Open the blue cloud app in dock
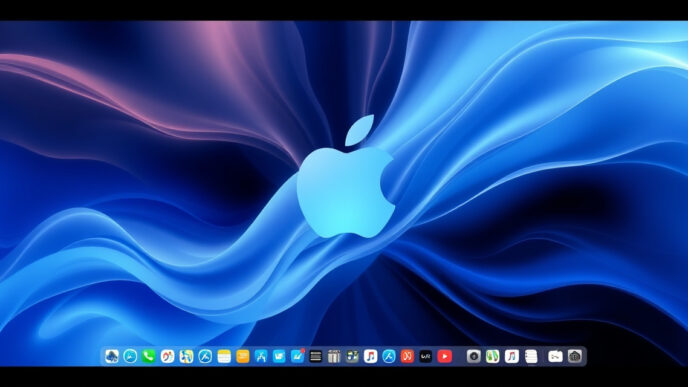This screenshot has width=688, height=387. pos(111,356)
